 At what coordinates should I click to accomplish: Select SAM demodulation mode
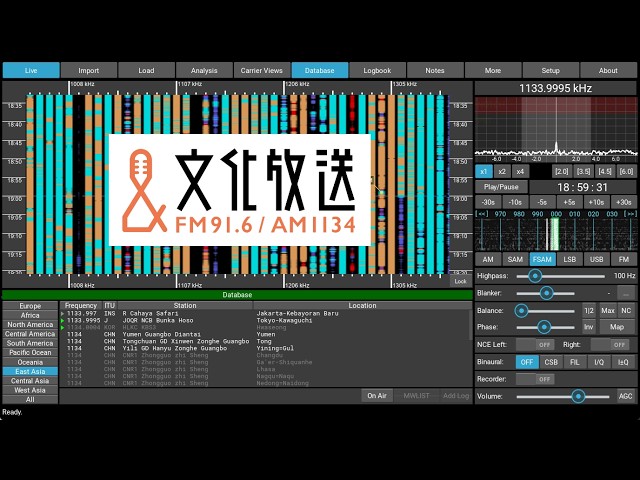pyautogui.click(x=515, y=259)
